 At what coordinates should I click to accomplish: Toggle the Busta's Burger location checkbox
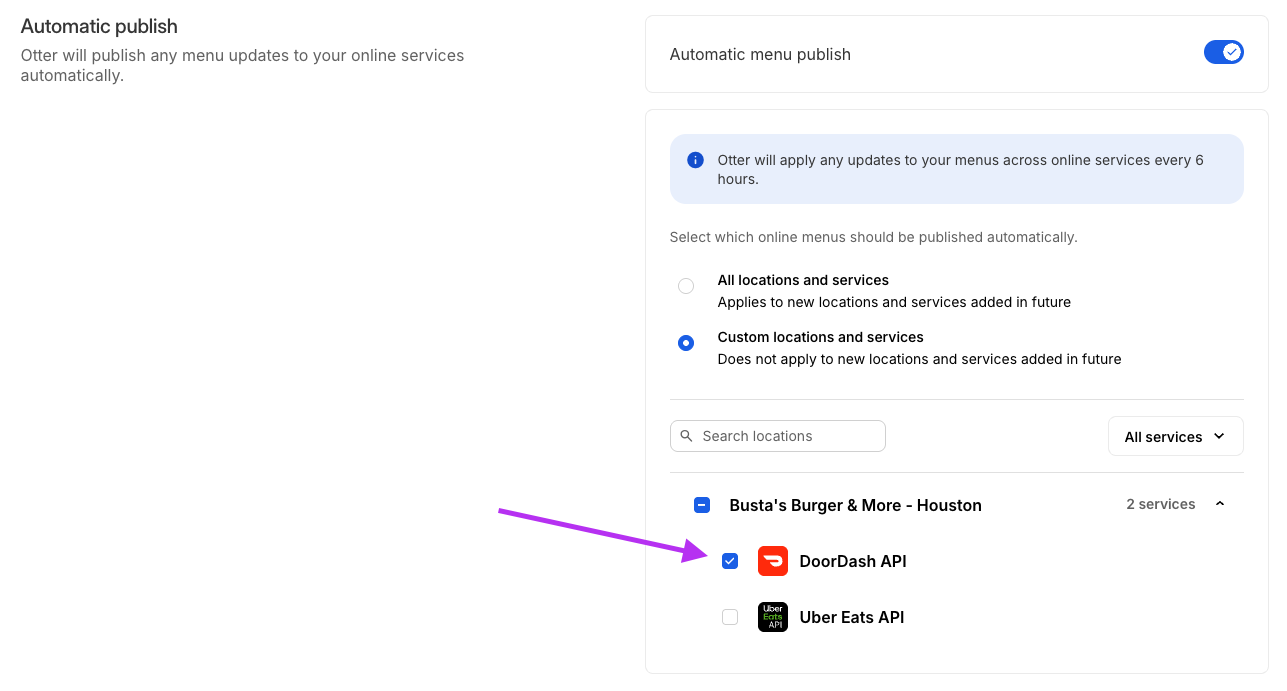[x=702, y=505]
